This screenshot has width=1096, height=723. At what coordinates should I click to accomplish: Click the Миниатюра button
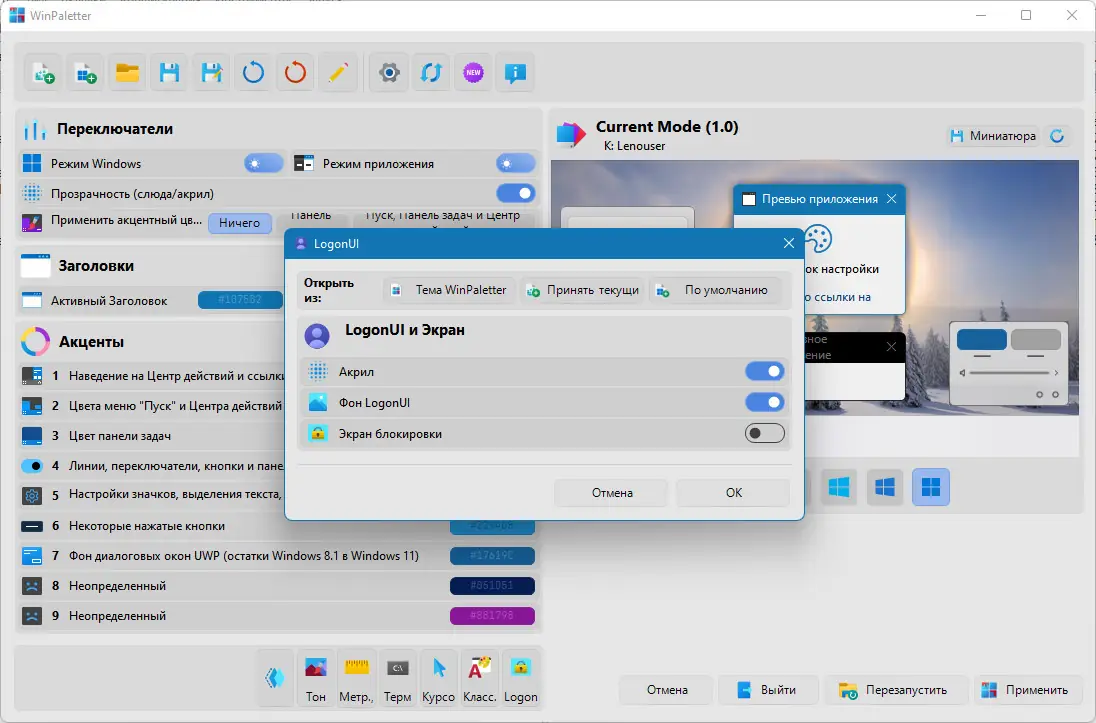point(993,136)
